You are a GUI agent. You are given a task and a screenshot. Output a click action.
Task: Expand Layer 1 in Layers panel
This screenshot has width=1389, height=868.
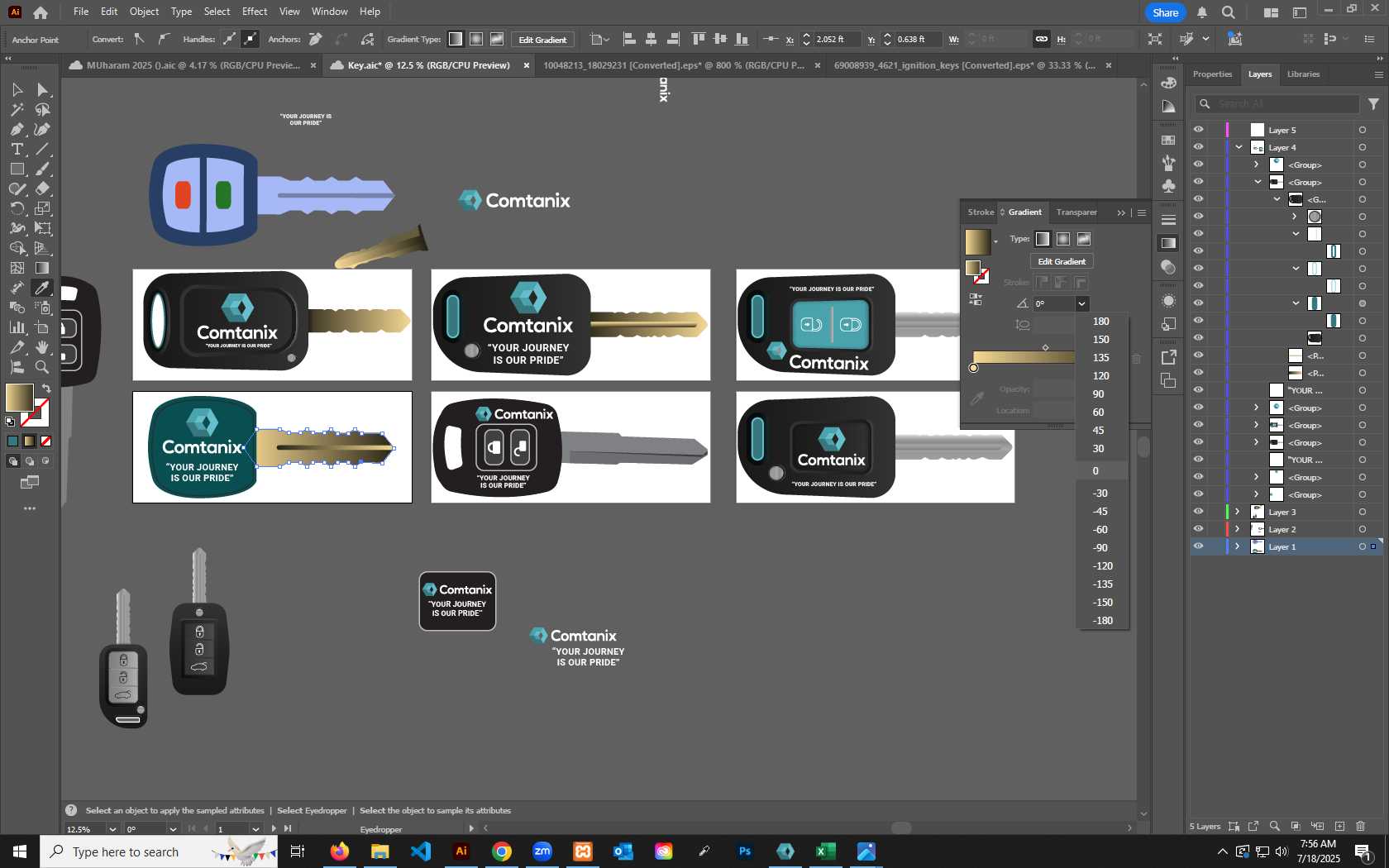[1238, 546]
